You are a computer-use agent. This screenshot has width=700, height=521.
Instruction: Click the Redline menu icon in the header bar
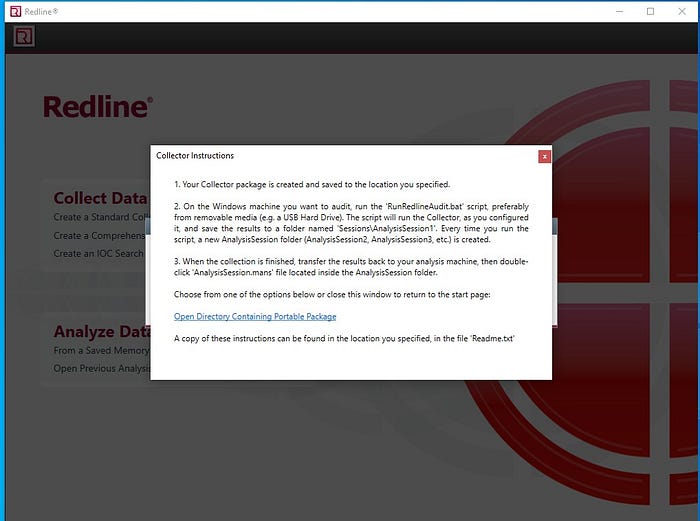pyautogui.click(x=24, y=37)
